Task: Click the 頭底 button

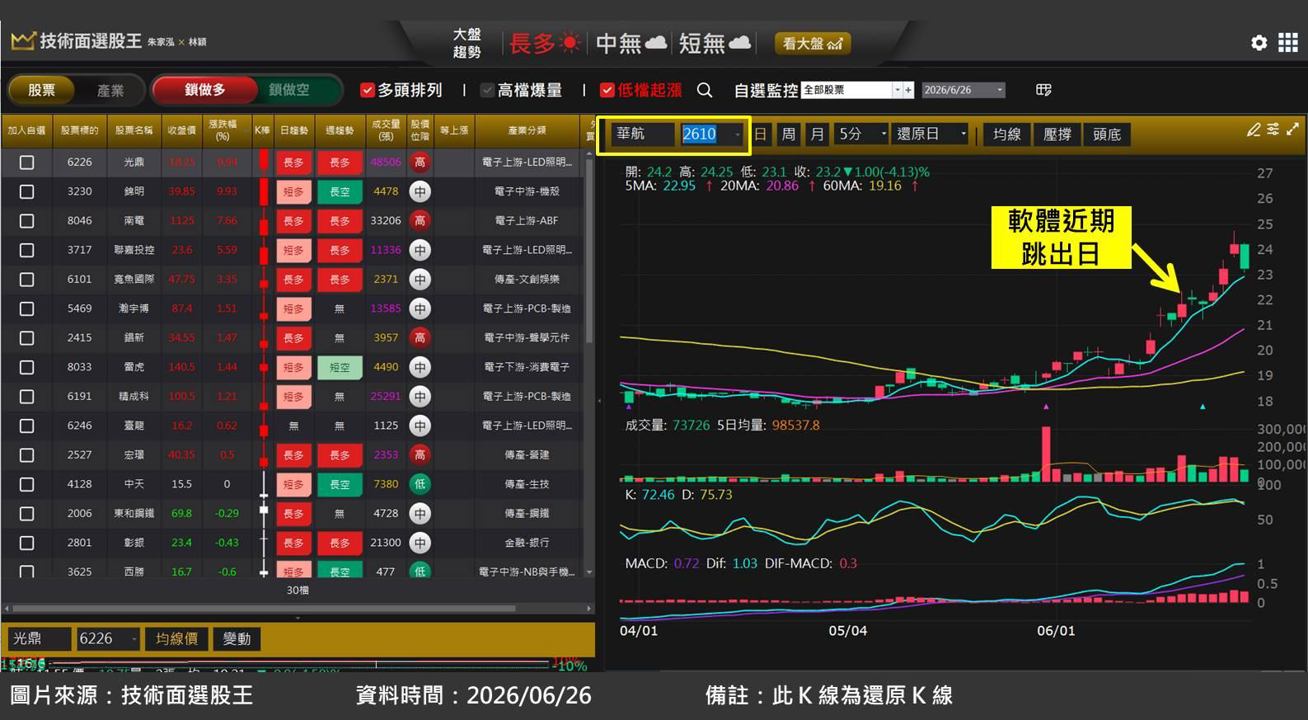Action: point(1107,134)
